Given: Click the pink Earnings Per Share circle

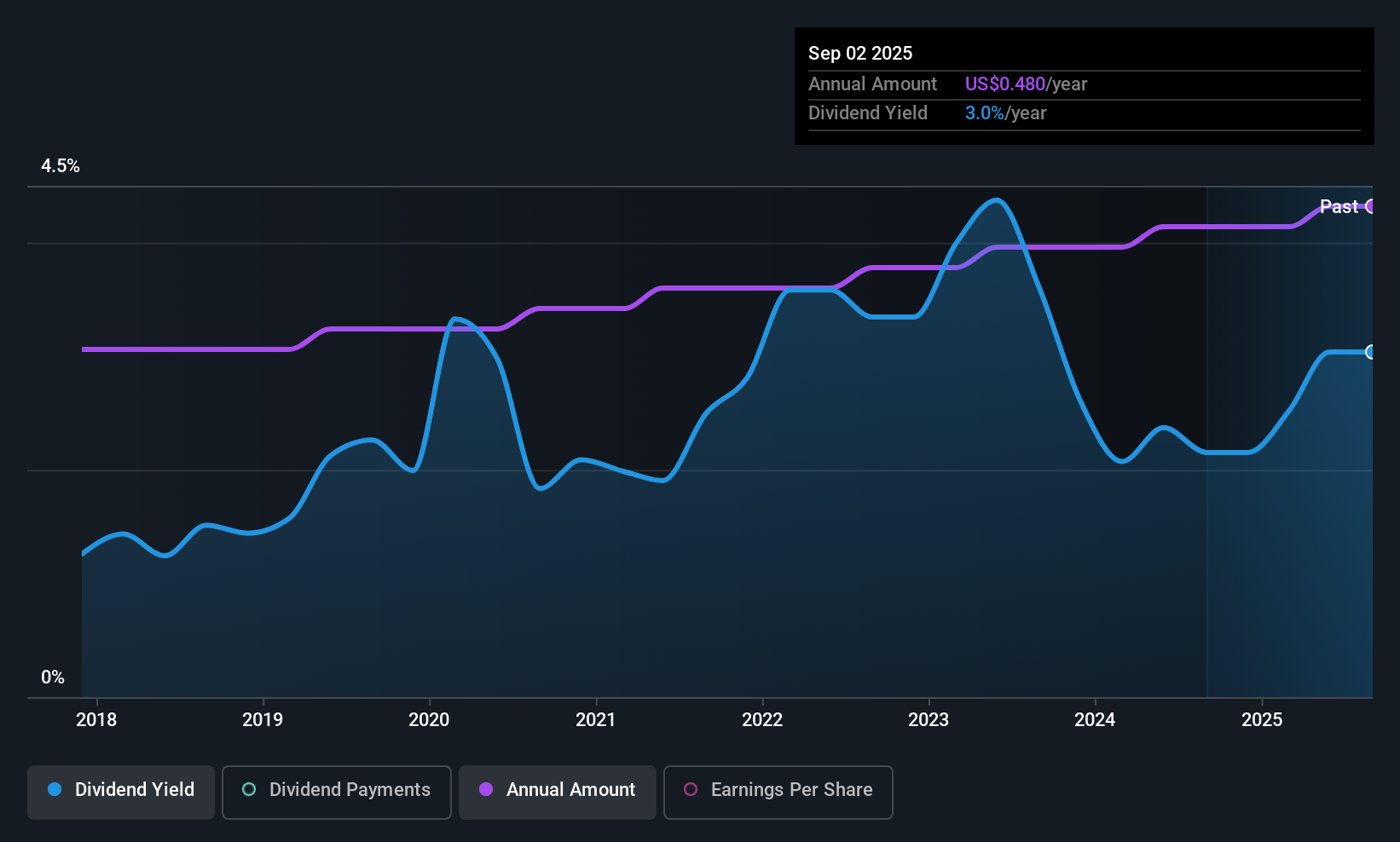Looking at the screenshot, I should (x=691, y=789).
